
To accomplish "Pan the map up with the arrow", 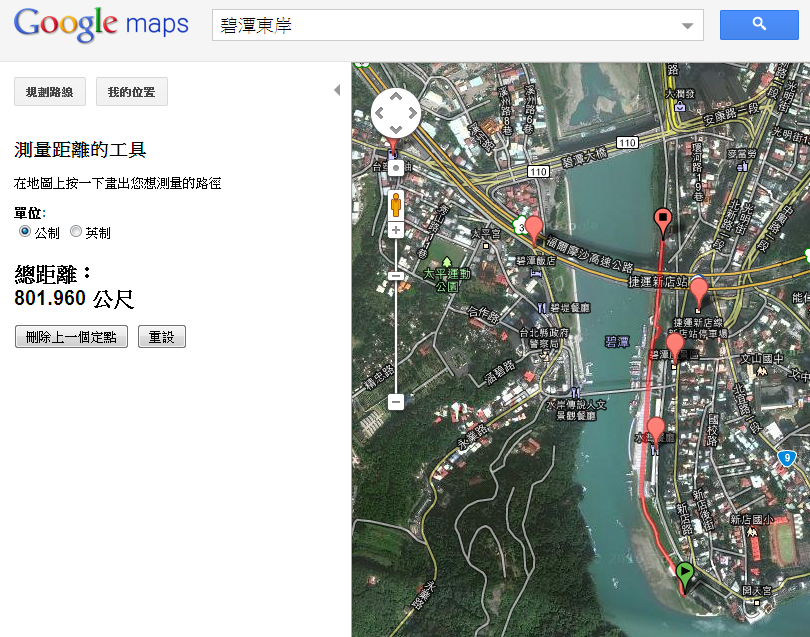I will tap(396, 98).
